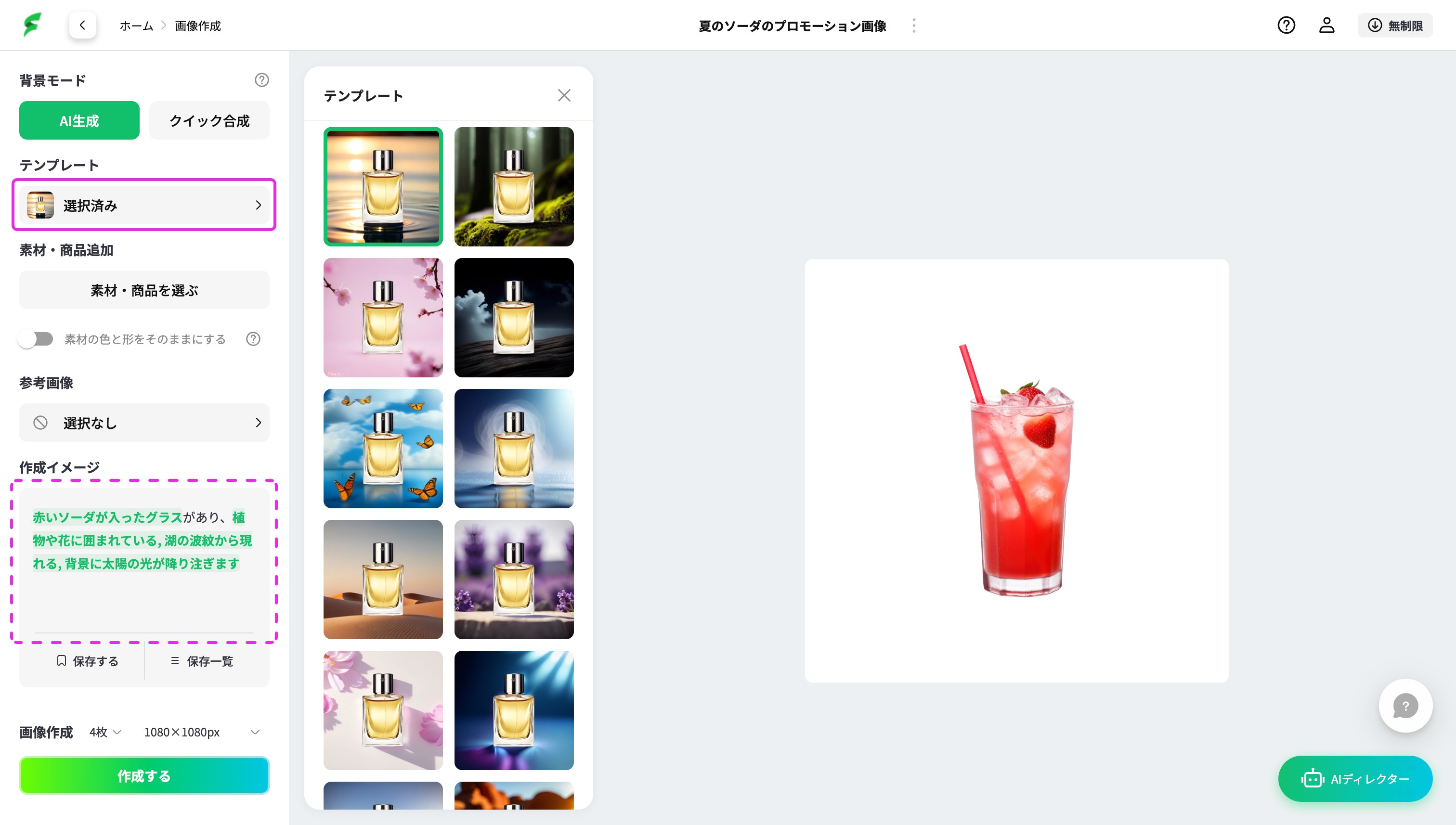Expand the 選択済み template selector
This screenshot has width=1456, height=825.
[x=144, y=205]
